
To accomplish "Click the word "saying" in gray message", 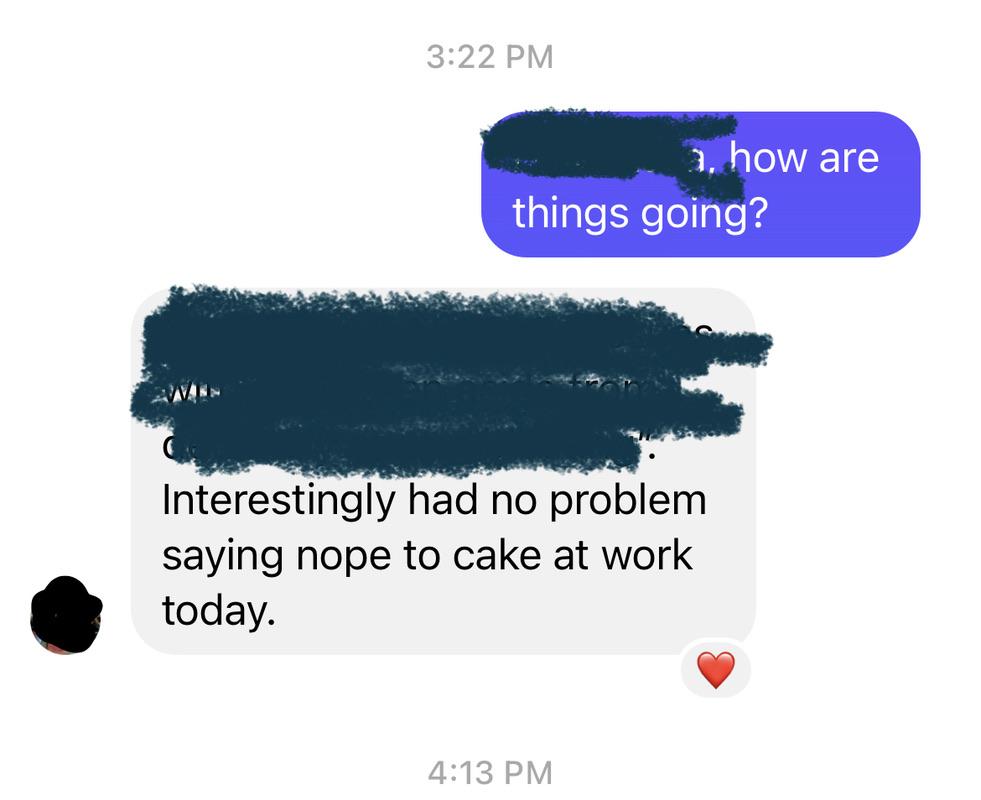I will [x=223, y=557].
